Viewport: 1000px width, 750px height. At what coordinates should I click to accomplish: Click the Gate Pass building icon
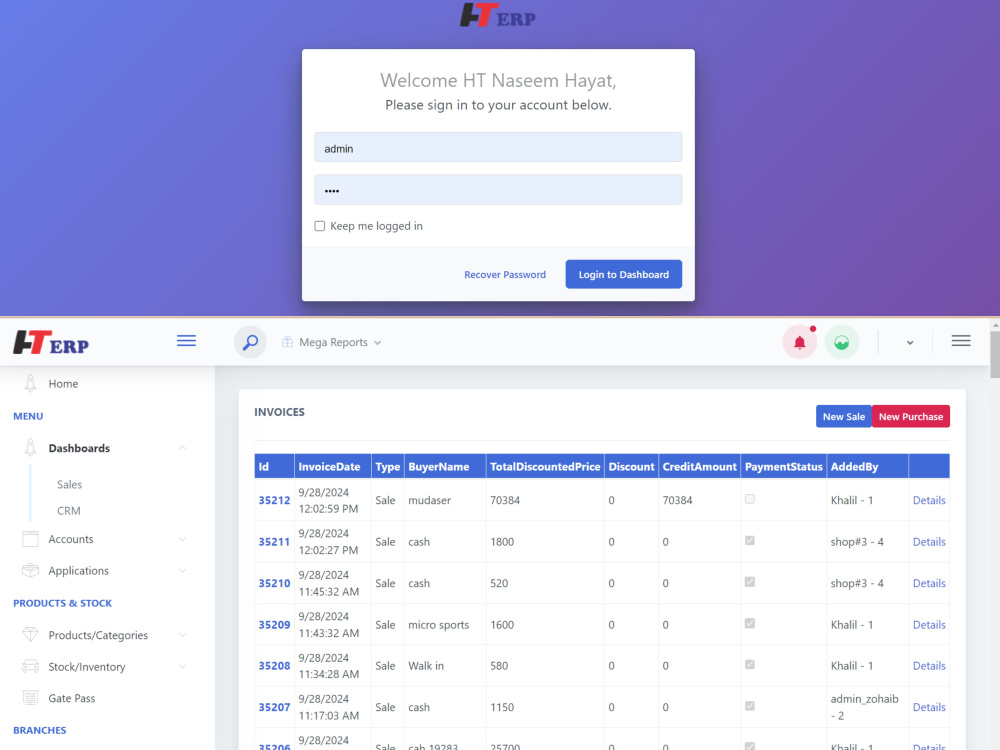click(x=30, y=698)
